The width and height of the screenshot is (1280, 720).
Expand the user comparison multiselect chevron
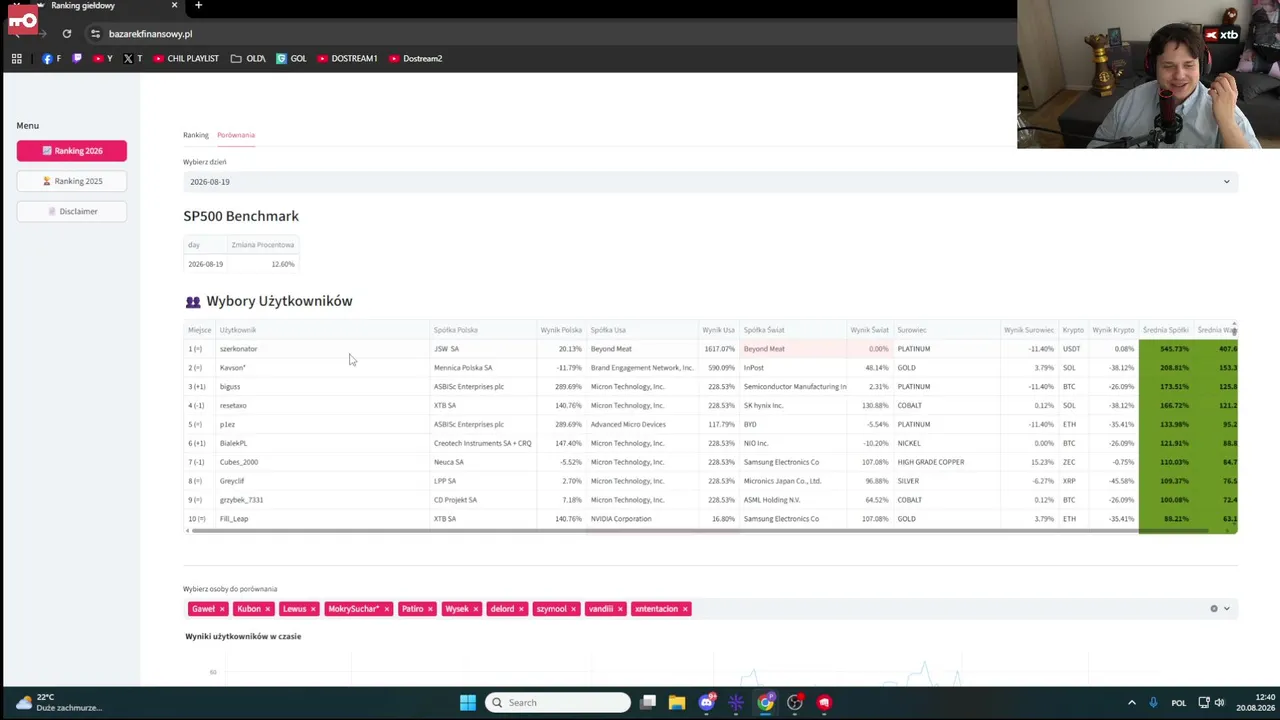point(1227,609)
